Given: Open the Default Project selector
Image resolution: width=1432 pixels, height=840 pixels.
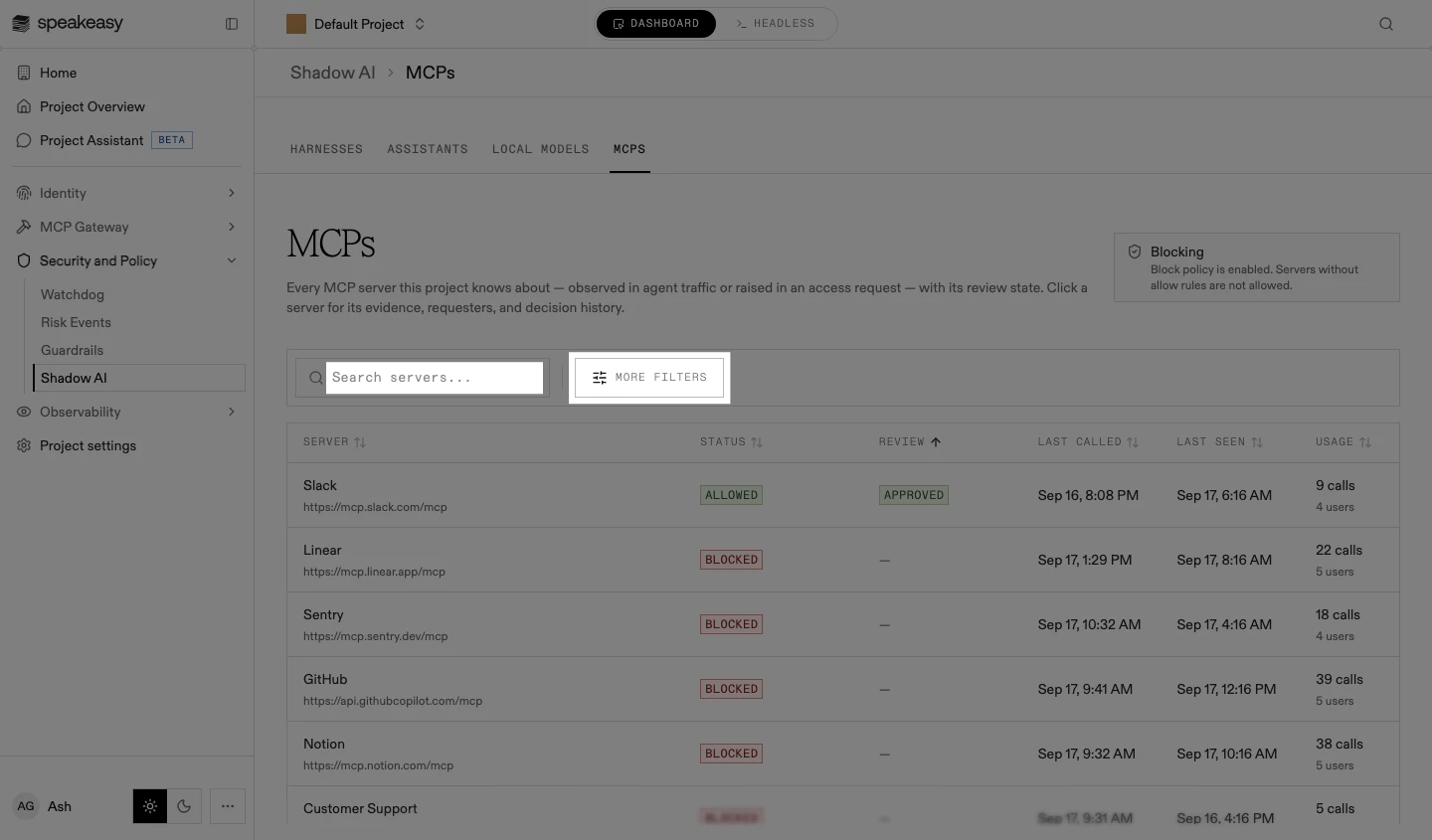Looking at the screenshot, I should 356,24.
